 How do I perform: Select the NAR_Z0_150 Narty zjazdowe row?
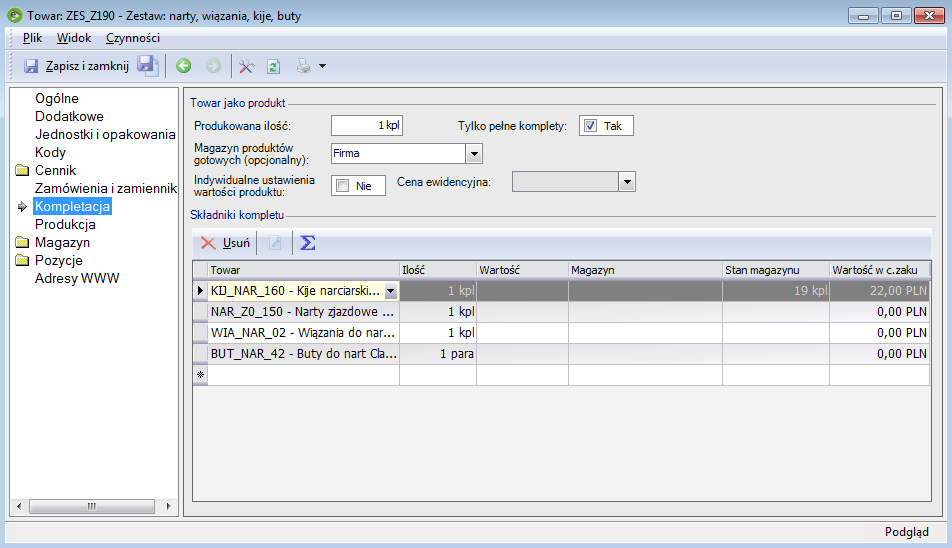coord(561,312)
